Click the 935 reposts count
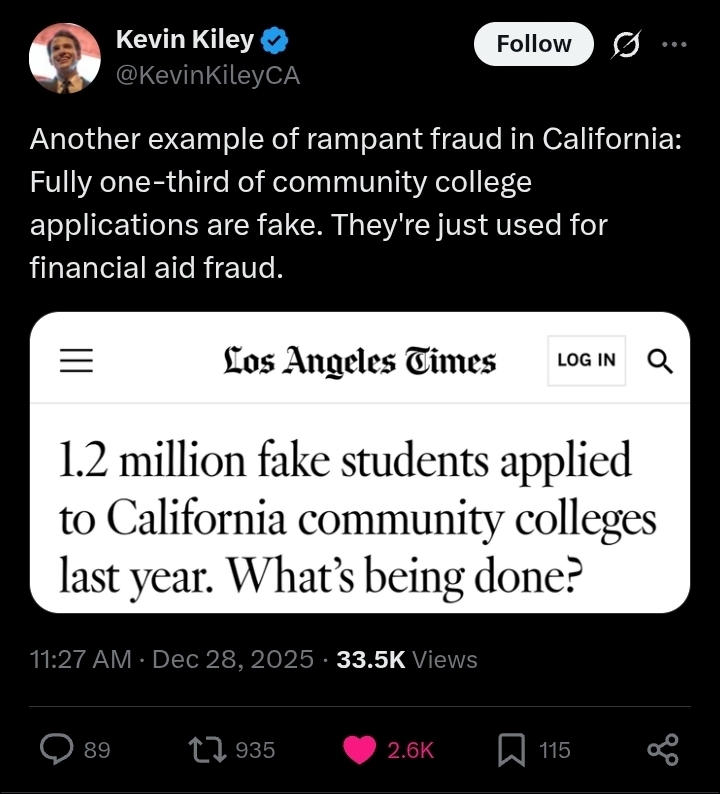This screenshot has height=794, width=720. [254, 749]
